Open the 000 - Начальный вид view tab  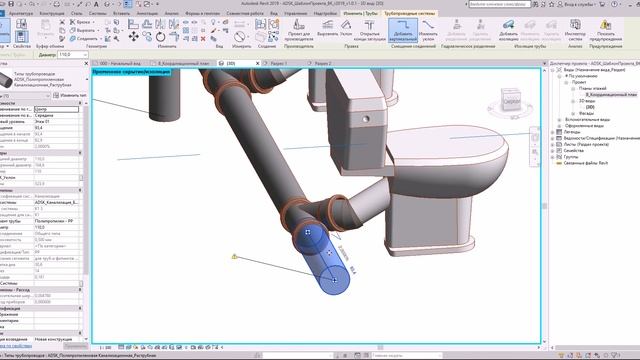[120, 63]
